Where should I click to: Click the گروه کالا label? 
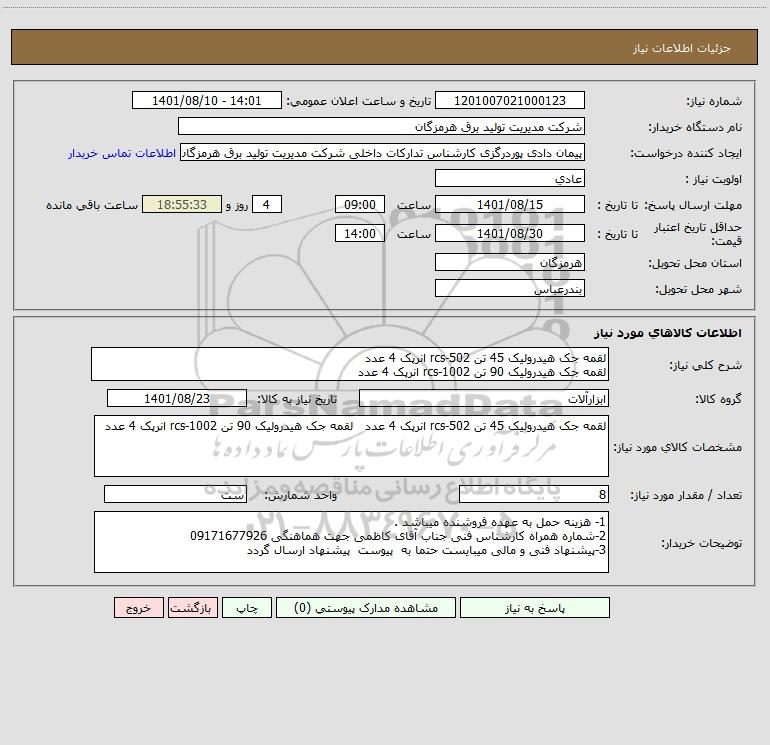pyautogui.click(x=719, y=399)
